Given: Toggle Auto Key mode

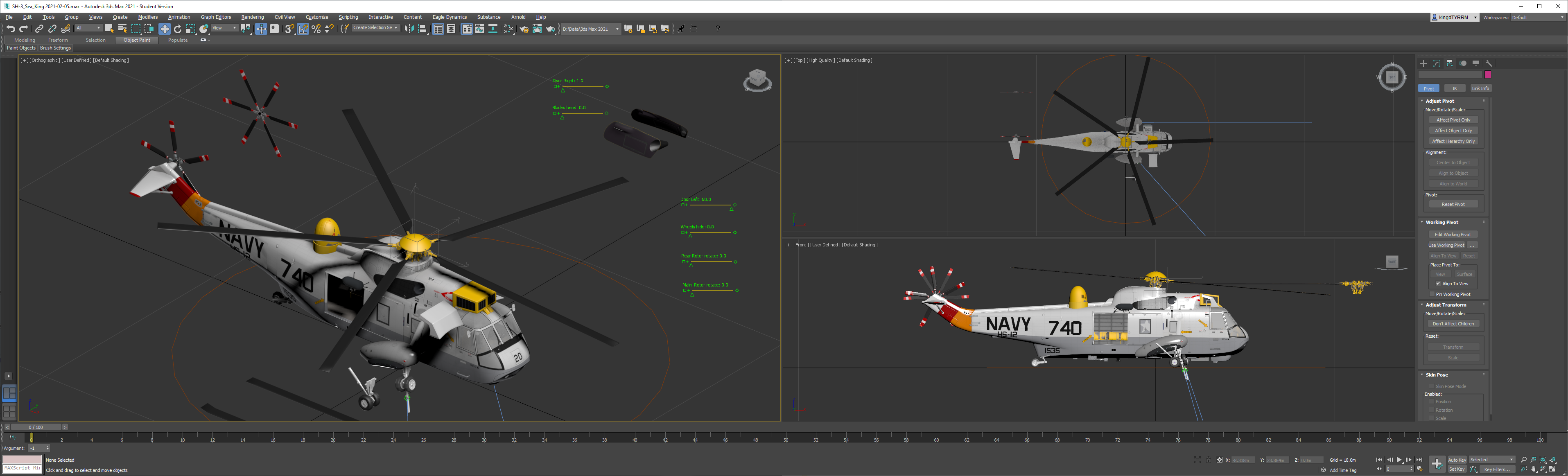Looking at the screenshot, I should pyautogui.click(x=1457, y=460).
